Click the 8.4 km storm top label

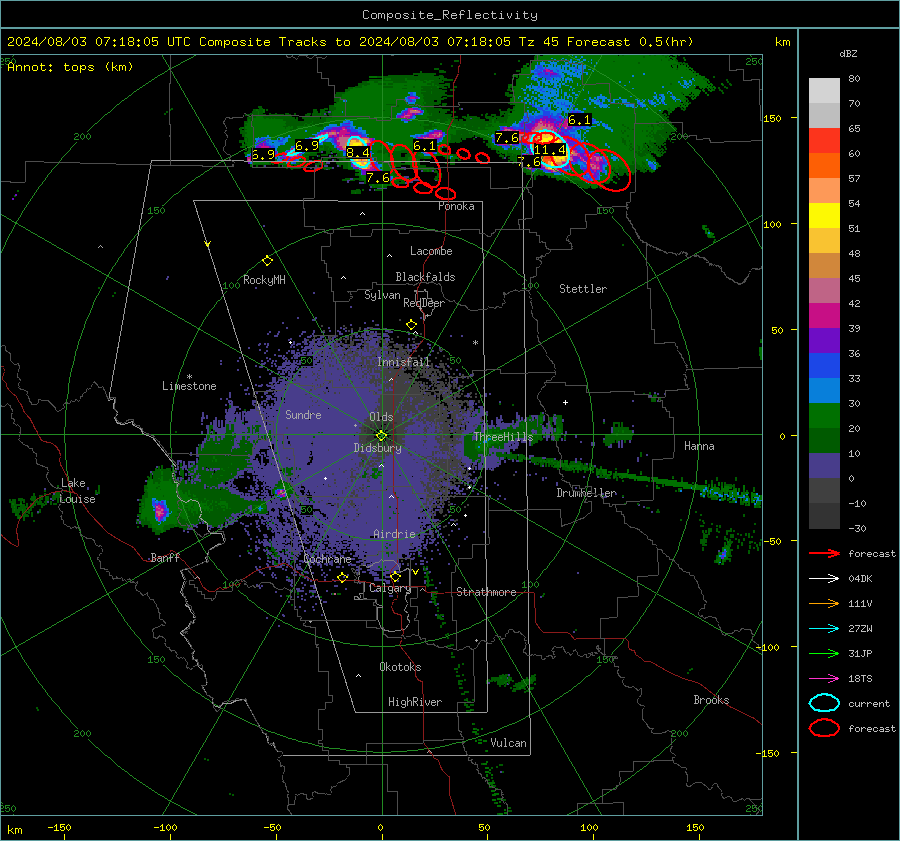tap(358, 153)
